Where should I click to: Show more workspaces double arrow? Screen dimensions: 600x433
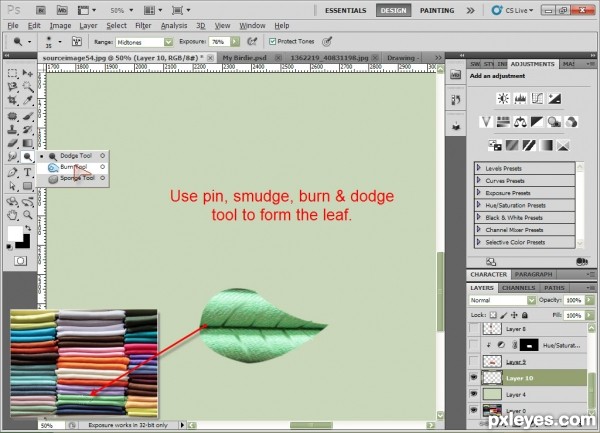coord(470,10)
